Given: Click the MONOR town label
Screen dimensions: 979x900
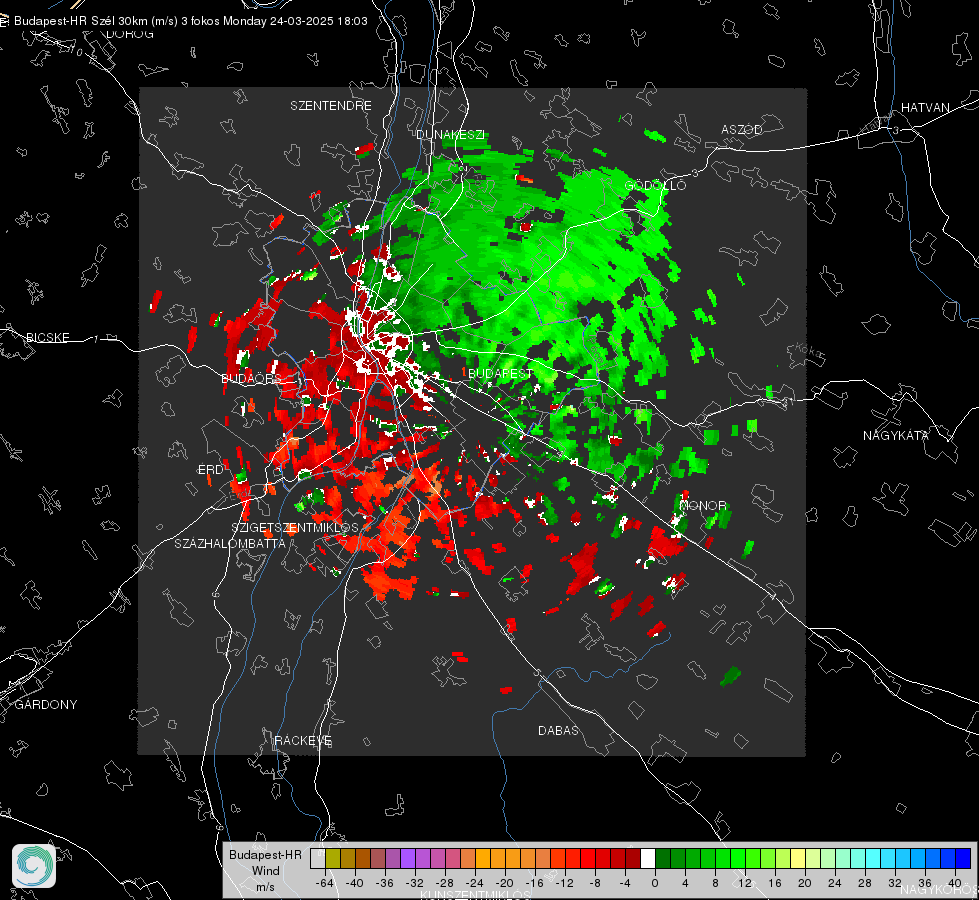Looking at the screenshot, I should coord(702,505).
